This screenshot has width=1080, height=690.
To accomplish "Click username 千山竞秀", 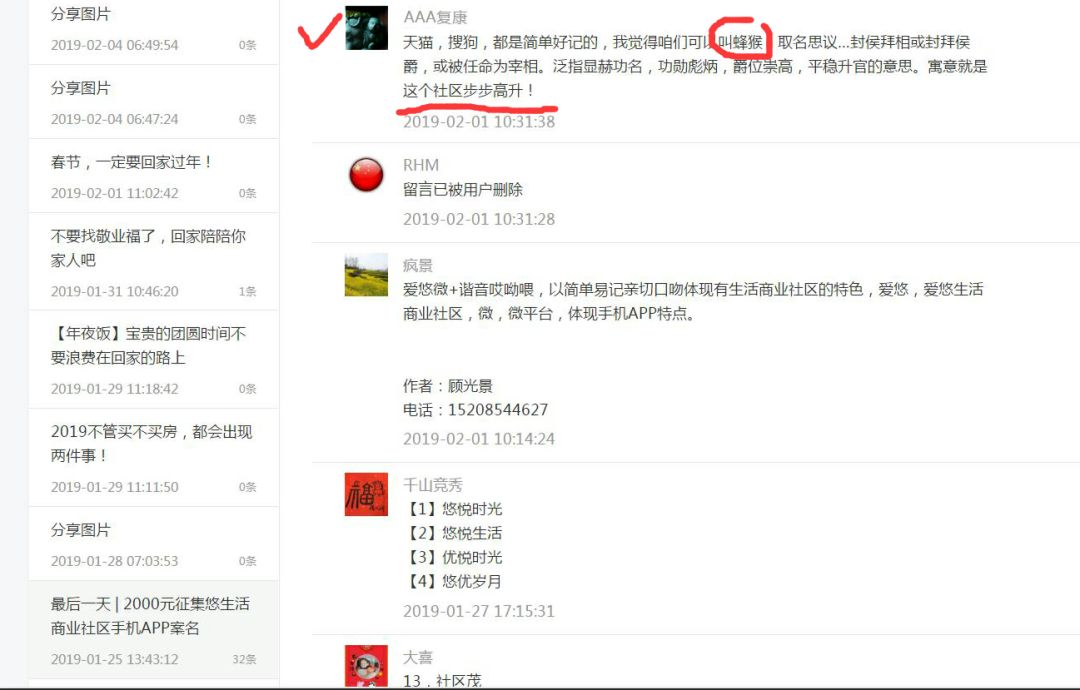I will click(x=433, y=485).
